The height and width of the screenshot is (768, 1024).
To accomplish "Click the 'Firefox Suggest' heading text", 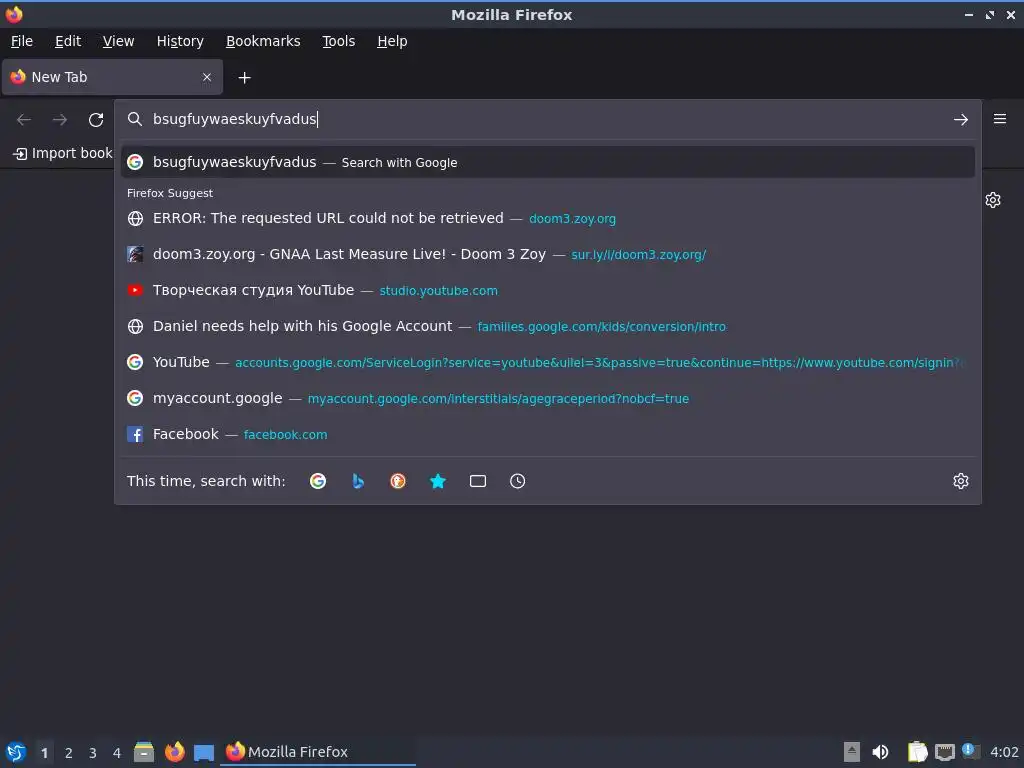I will [x=170, y=193].
